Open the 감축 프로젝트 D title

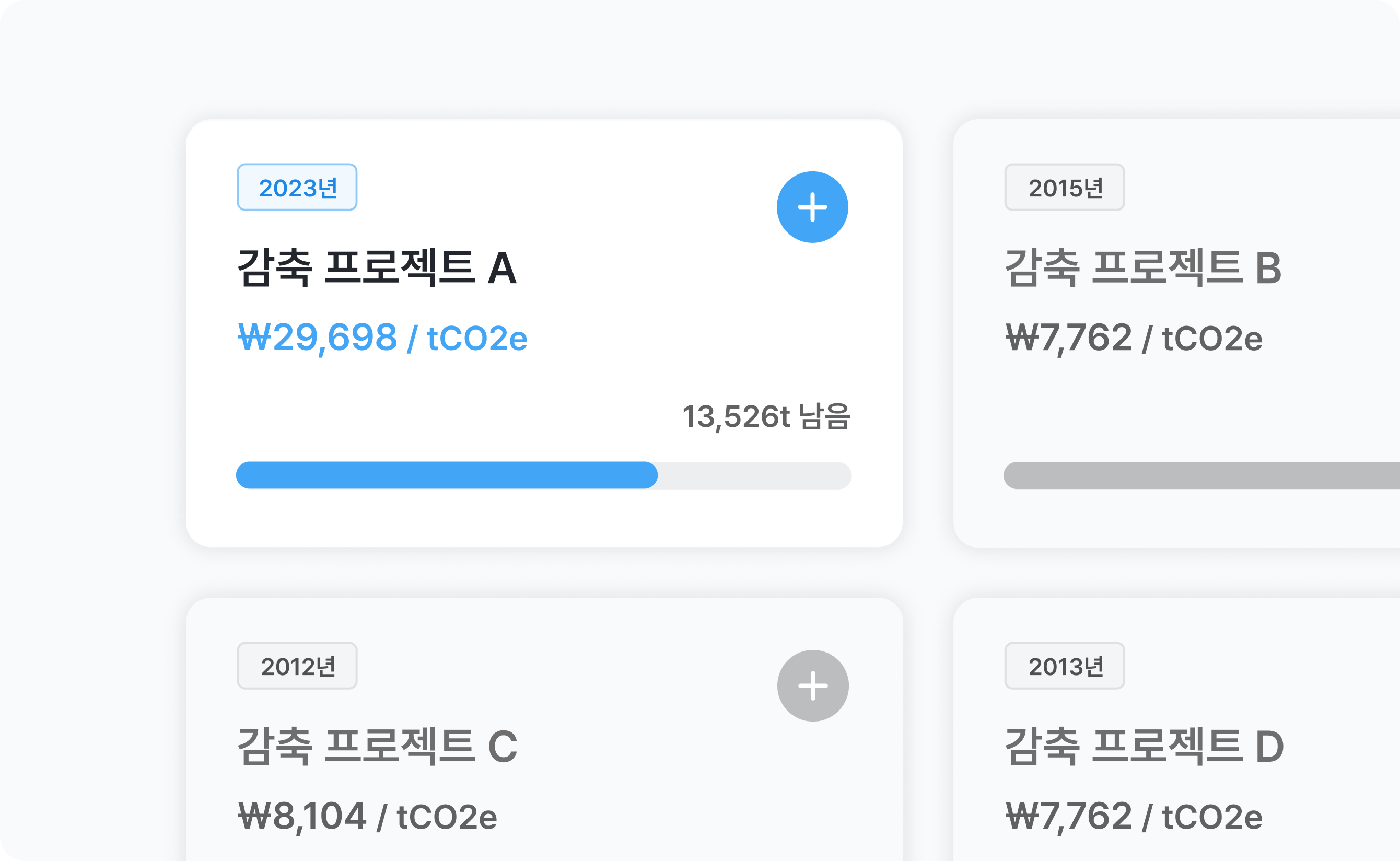click(1144, 746)
